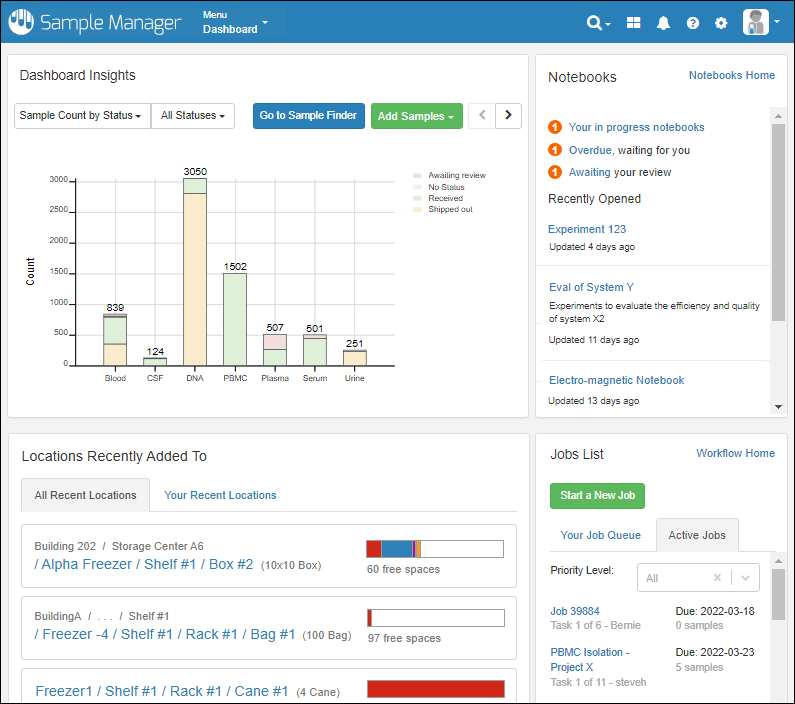Click the grid apps icon in header
Viewport: 795px width, 704px height.
point(634,23)
